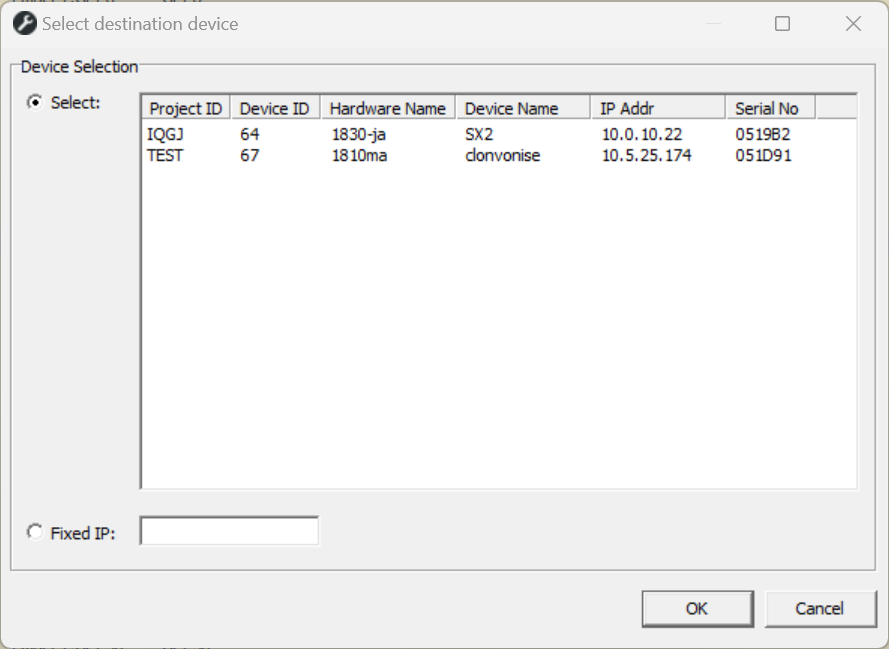Image resolution: width=889 pixels, height=649 pixels.
Task: Click the application icon in the title bar
Action: 23,23
